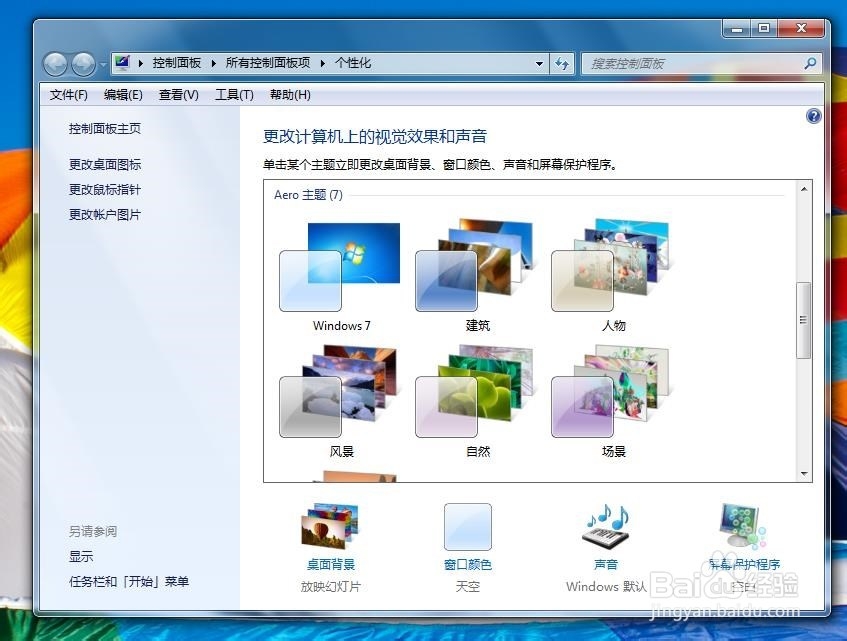Open the 声音 (Sounds) settings icon
The height and width of the screenshot is (641, 847).
click(604, 525)
